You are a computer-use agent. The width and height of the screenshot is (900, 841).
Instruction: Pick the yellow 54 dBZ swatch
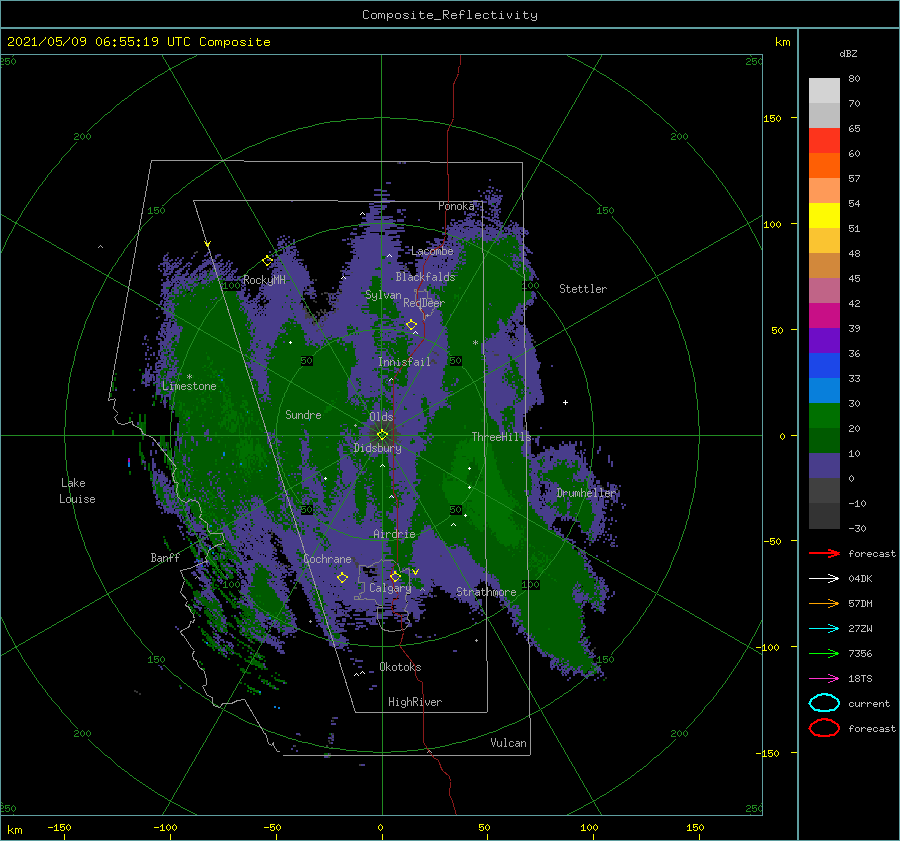(x=824, y=215)
